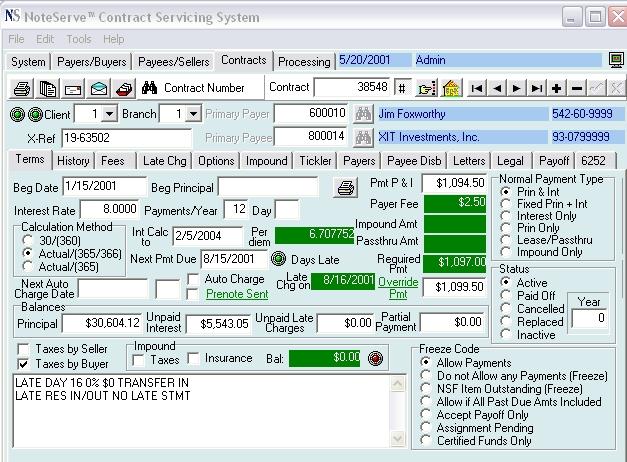Open the File menu

[x=16, y=39]
